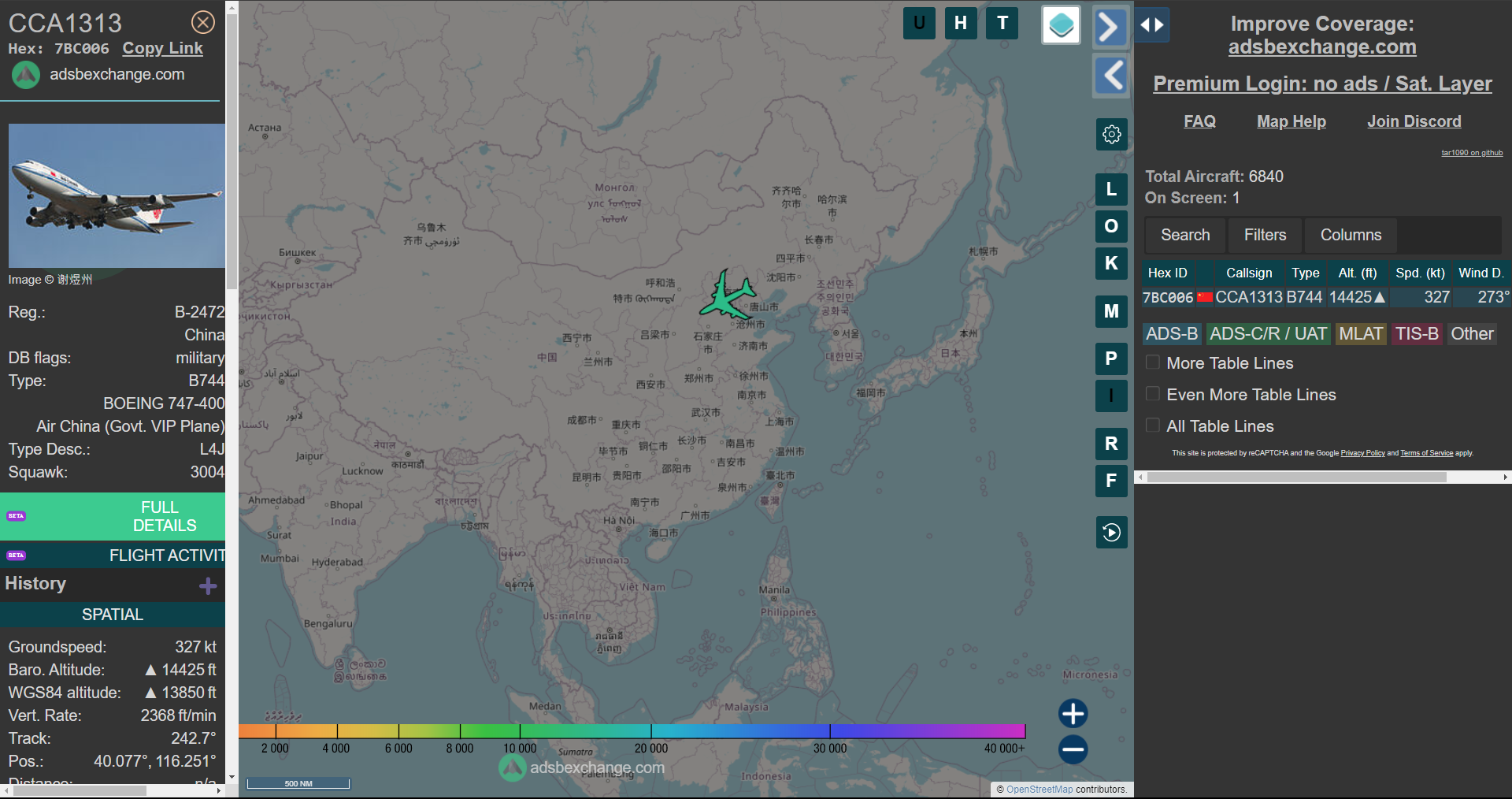1512x799 pixels.
Task: Enable More Table Lines checkbox
Action: [1153, 362]
